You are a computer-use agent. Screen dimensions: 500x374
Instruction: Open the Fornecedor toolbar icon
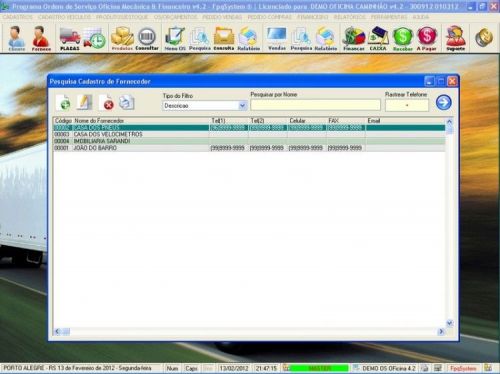coord(41,38)
